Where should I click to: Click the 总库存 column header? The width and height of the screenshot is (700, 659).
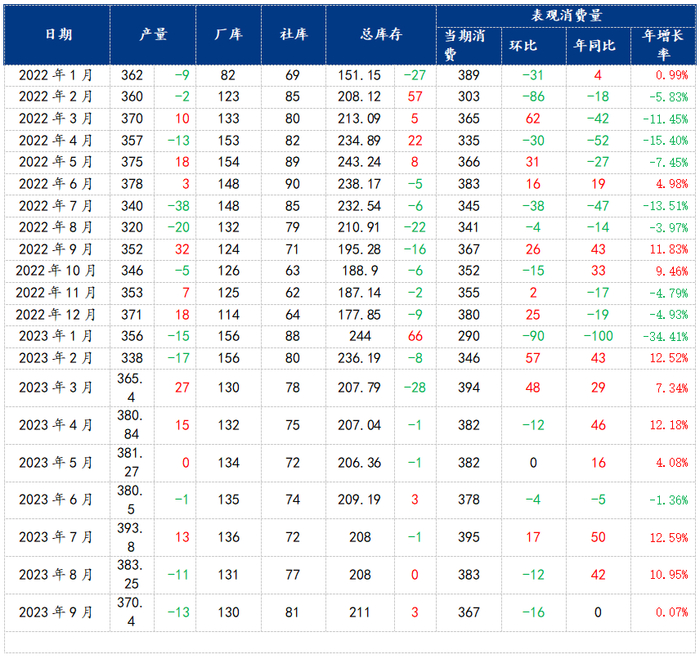(x=381, y=34)
